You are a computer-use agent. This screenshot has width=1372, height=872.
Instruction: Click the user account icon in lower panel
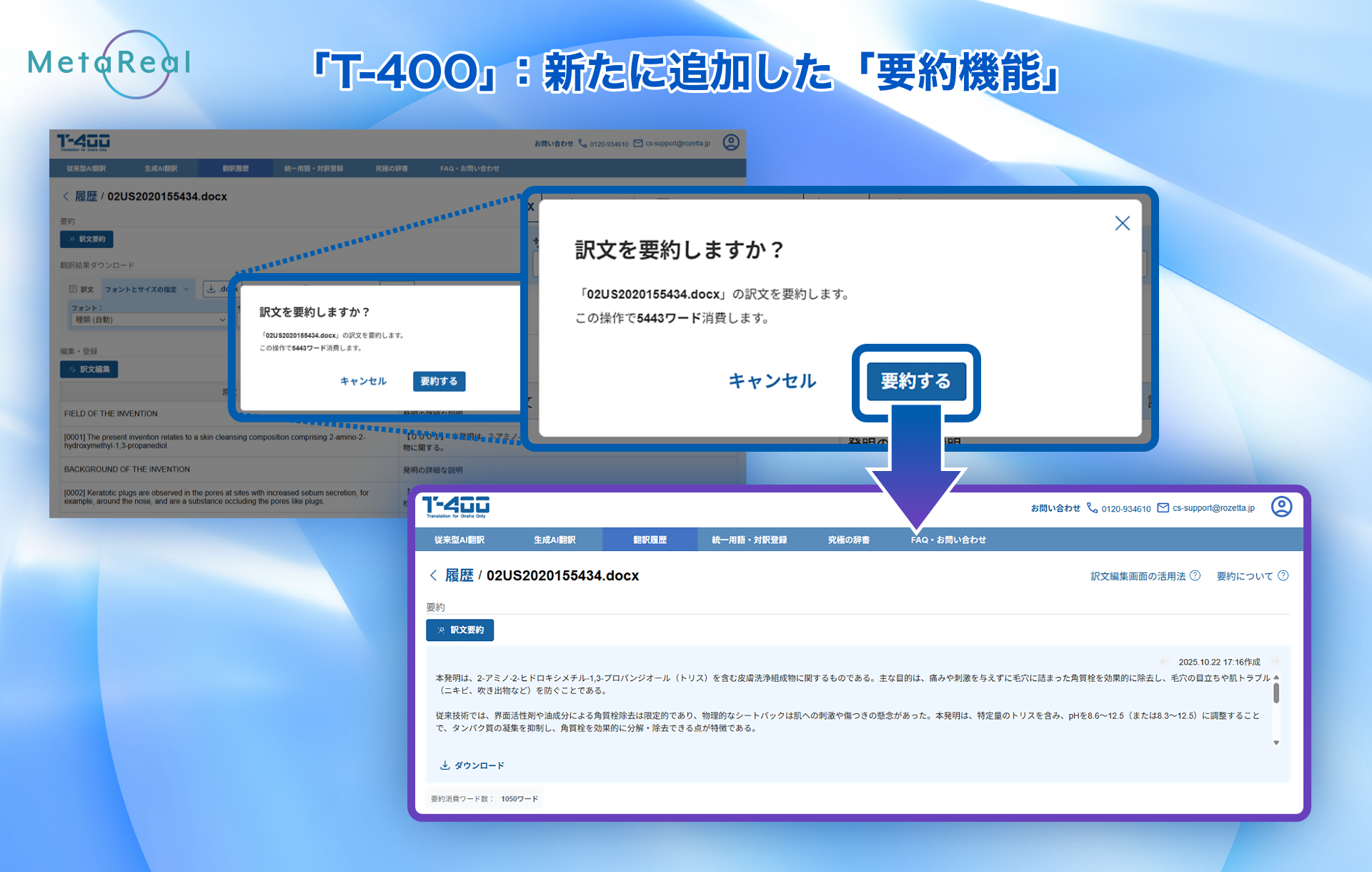(1281, 507)
